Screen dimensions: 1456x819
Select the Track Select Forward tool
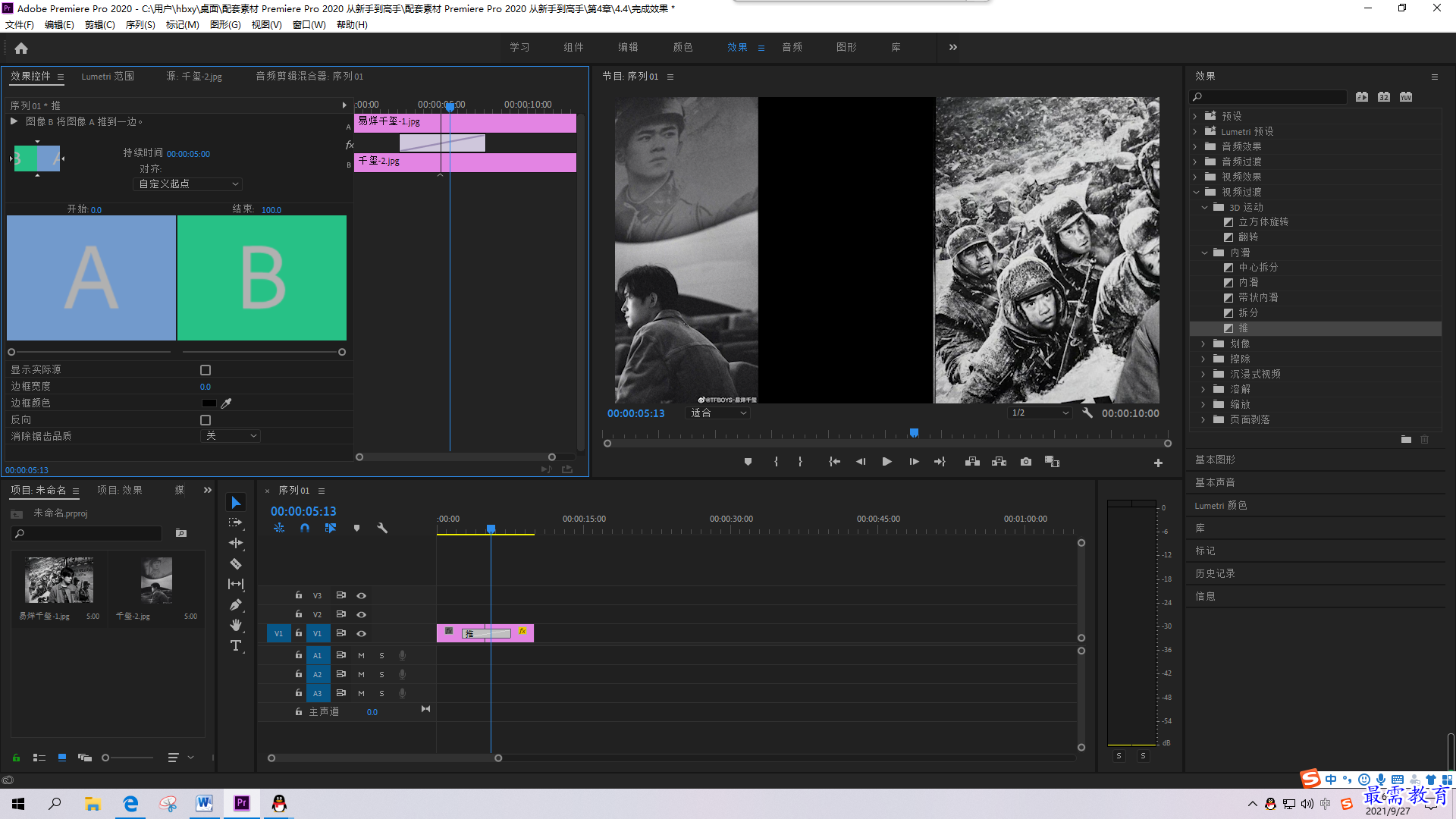[x=236, y=522]
